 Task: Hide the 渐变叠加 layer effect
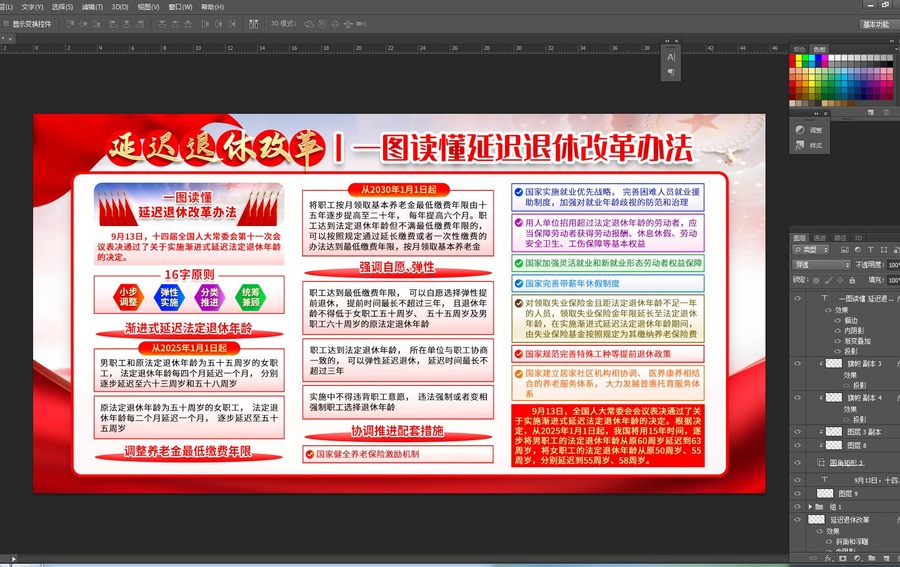[x=837, y=341]
